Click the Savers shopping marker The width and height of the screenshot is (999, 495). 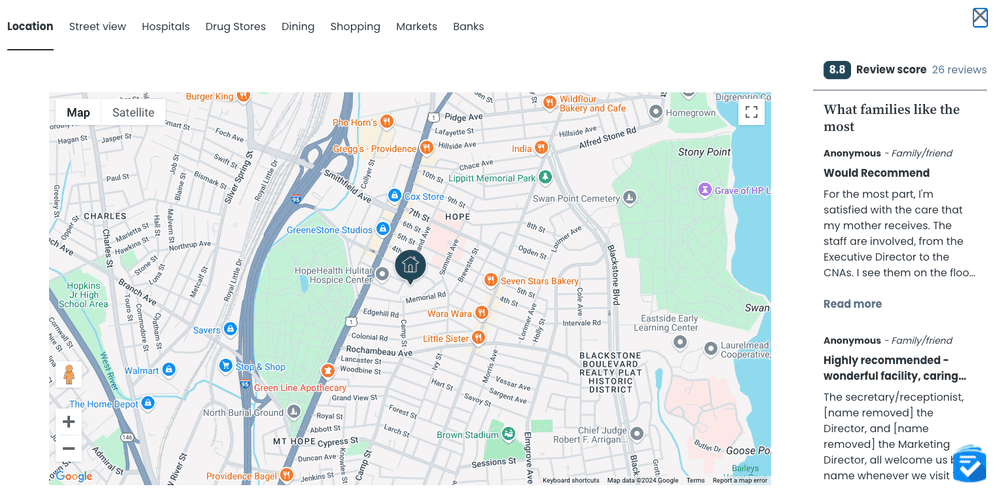[230, 329]
